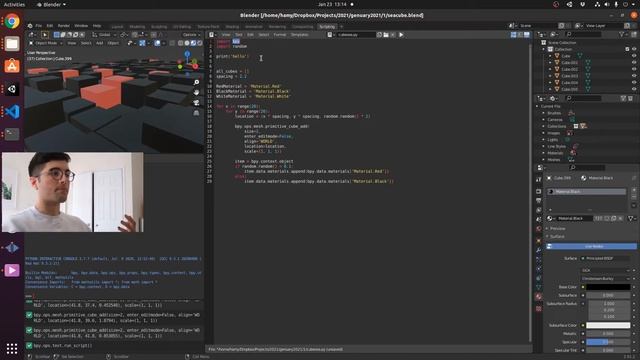Open Ubuntu Software from the dock
Image resolution: width=640 pixels, height=360 pixels.
(x=12, y=66)
